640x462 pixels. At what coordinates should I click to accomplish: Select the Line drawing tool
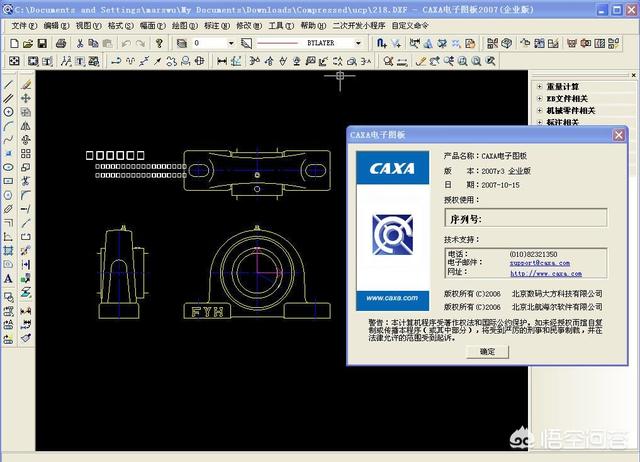[9, 84]
